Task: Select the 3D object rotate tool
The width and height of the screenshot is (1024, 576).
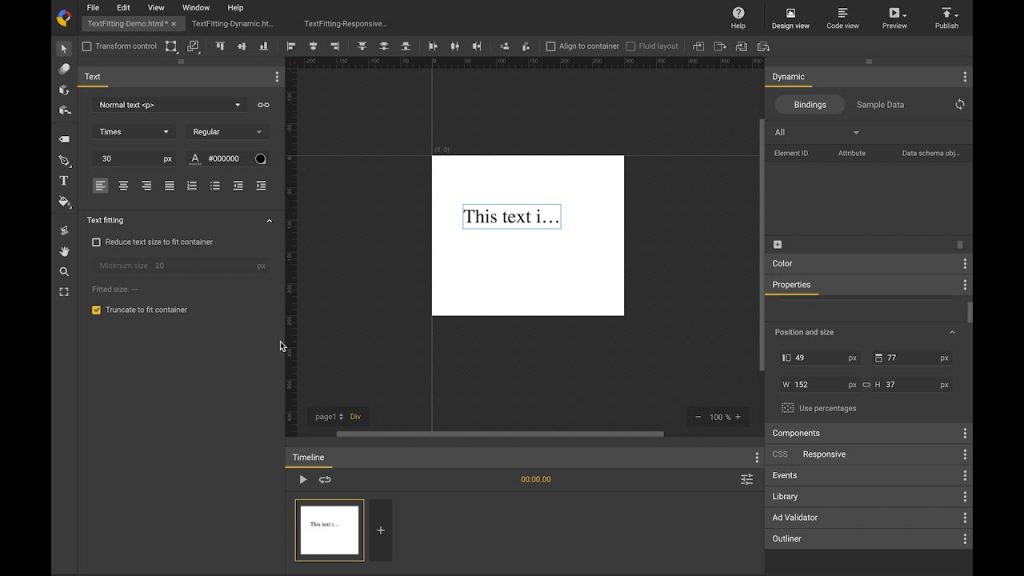Action: click(x=64, y=90)
